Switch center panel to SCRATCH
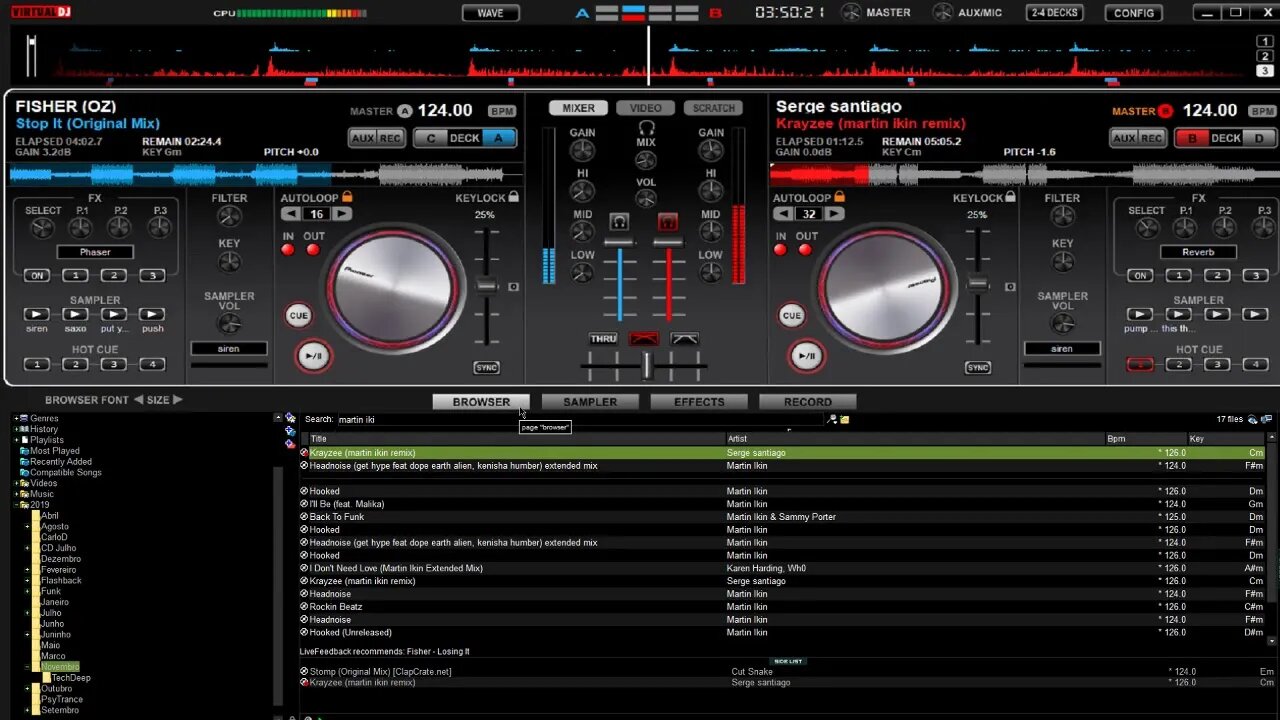 pyautogui.click(x=714, y=108)
